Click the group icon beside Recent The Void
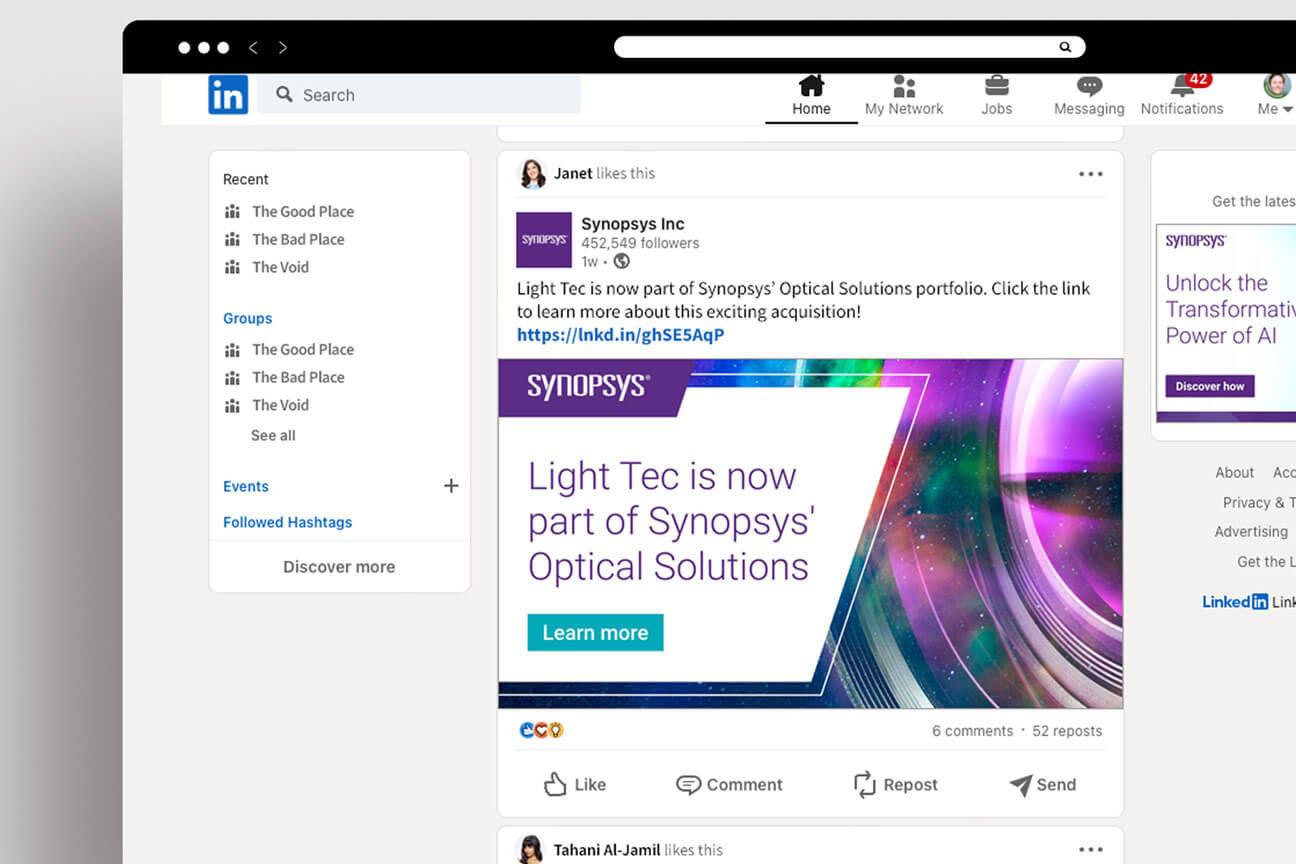Screen dimensions: 1296x864 (232, 267)
